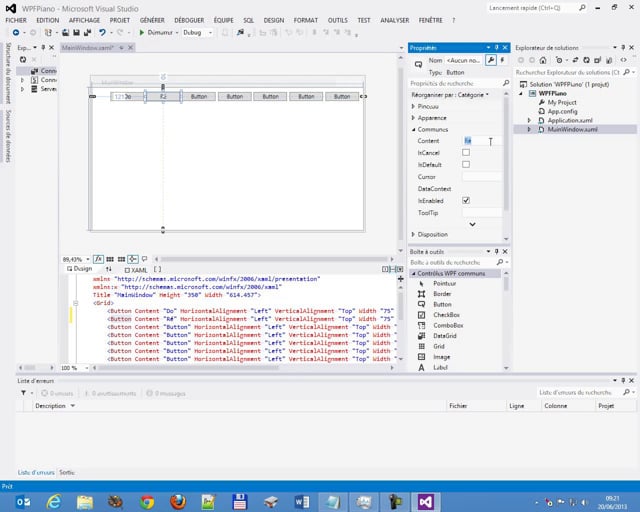Expand the Apparence property category

pos(413,118)
